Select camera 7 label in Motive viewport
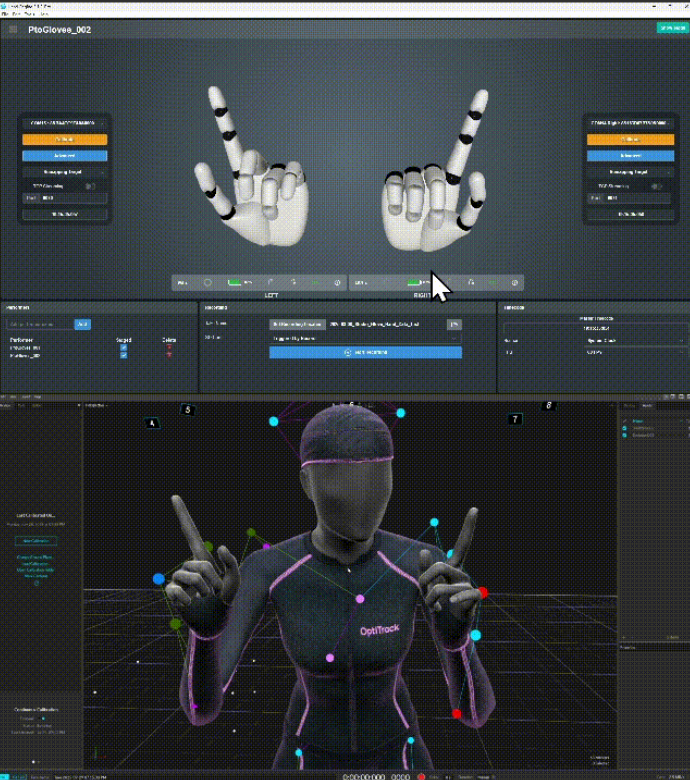This screenshot has height=780, width=690. click(x=515, y=419)
